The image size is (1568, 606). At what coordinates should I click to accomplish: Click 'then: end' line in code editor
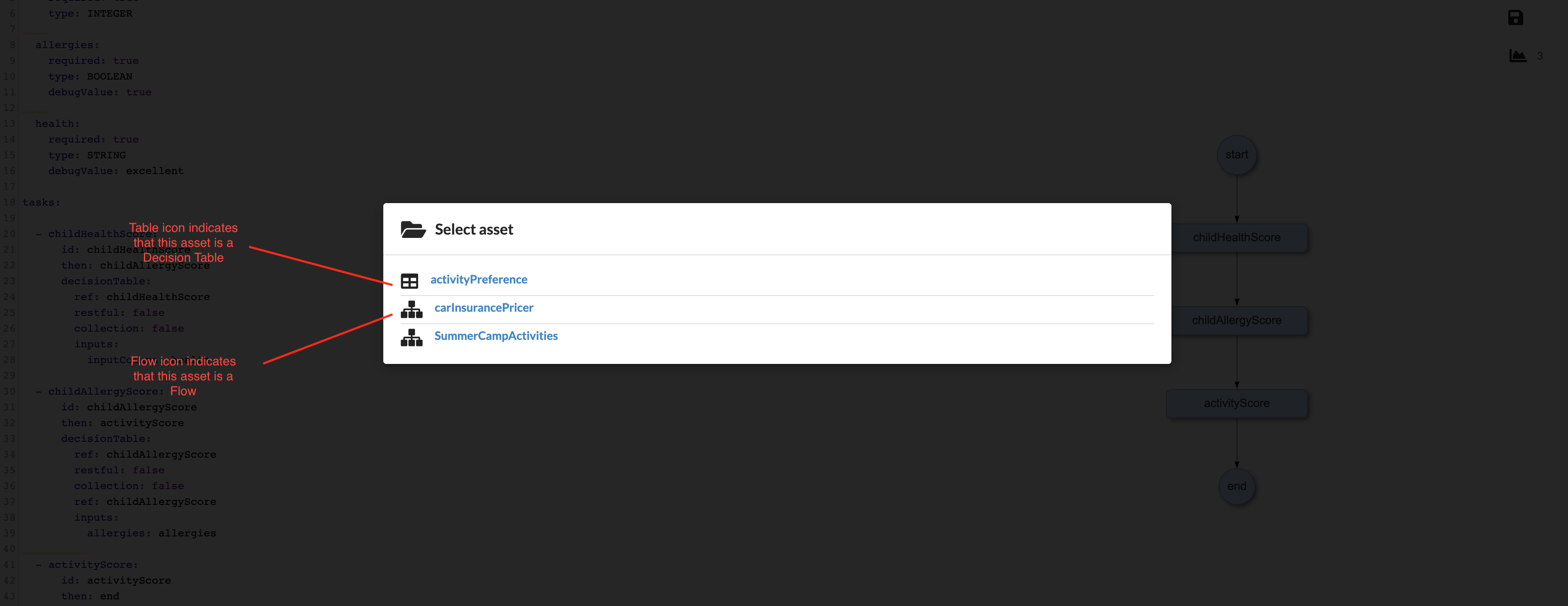(90, 596)
